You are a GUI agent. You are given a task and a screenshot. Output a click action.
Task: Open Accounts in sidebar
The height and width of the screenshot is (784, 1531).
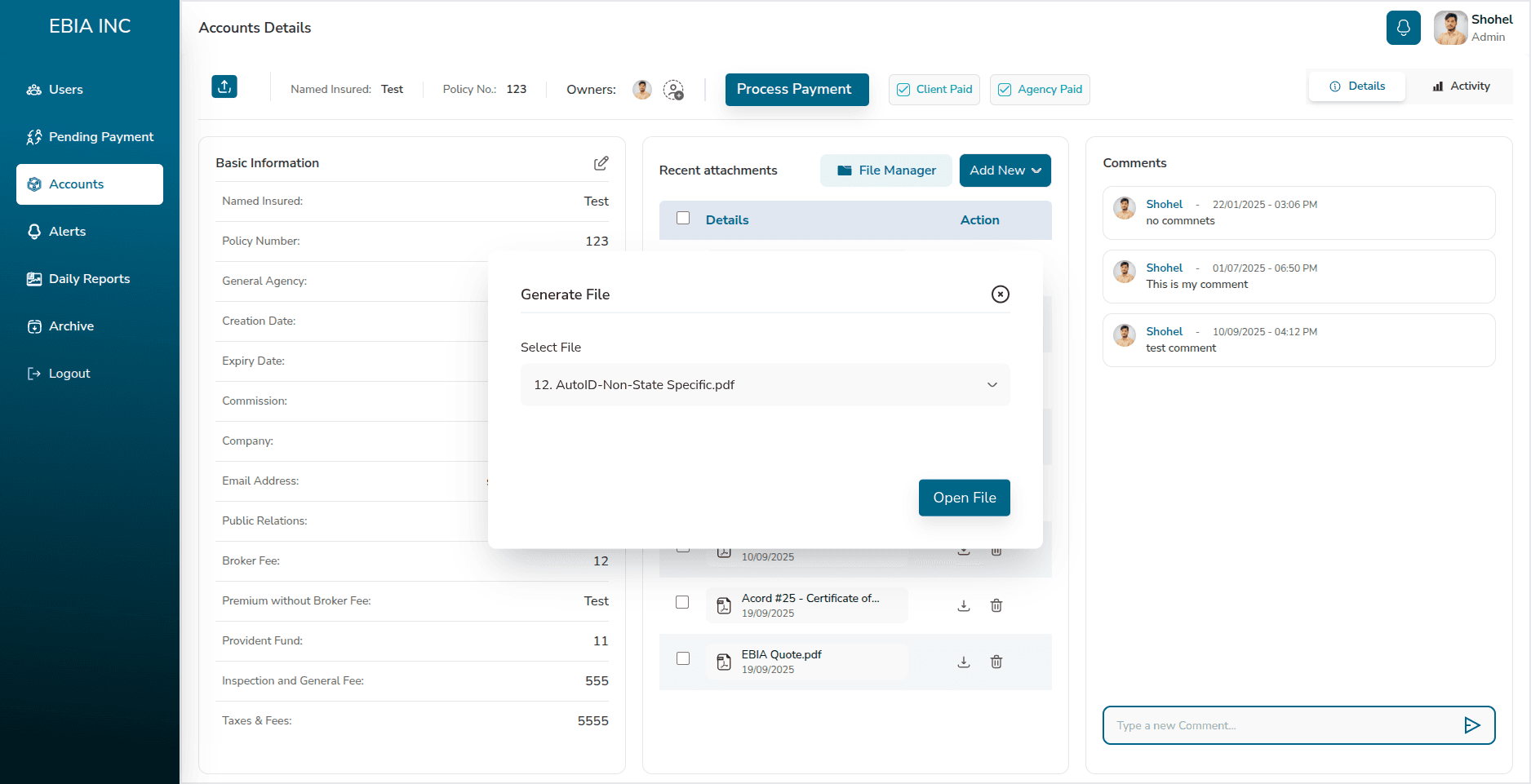(x=90, y=184)
